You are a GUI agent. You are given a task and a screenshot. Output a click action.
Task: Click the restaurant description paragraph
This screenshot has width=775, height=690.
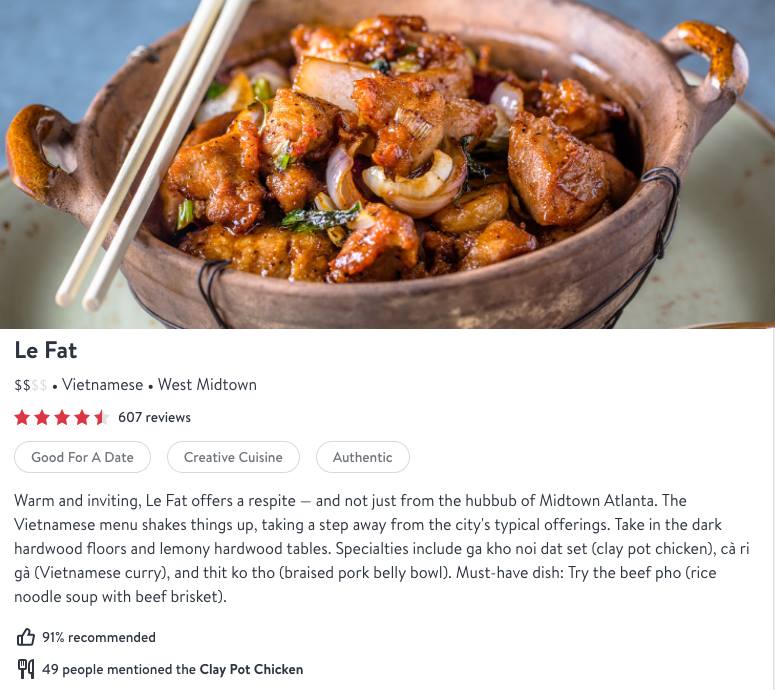click(x=382, y=549)
